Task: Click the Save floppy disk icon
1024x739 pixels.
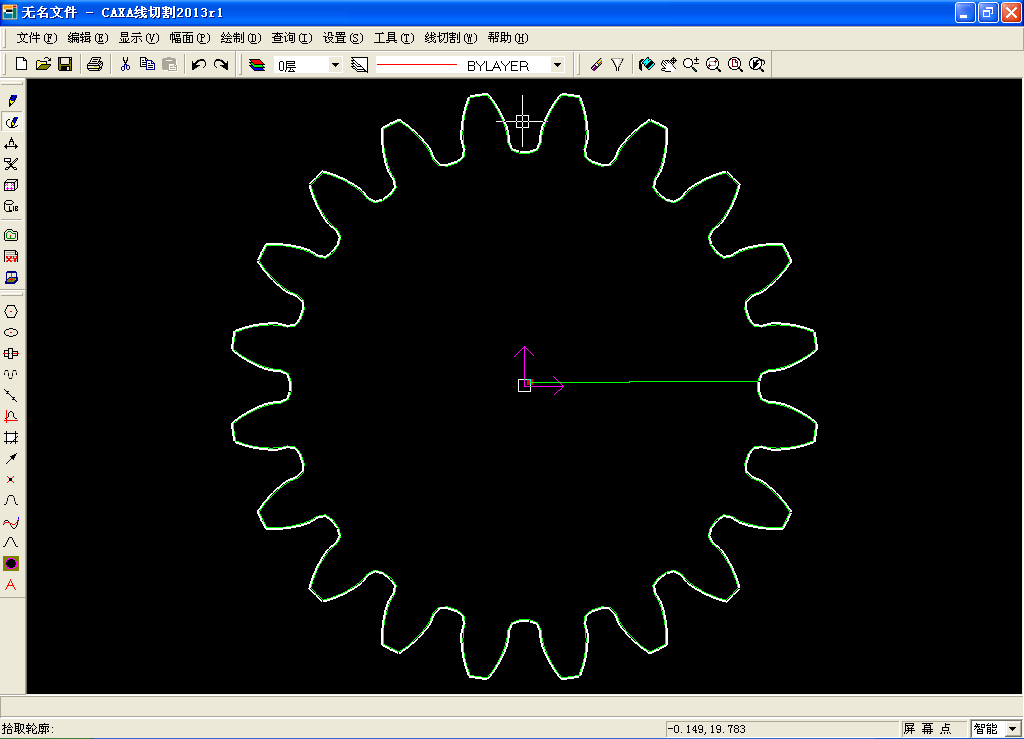Action: point(65,64)
